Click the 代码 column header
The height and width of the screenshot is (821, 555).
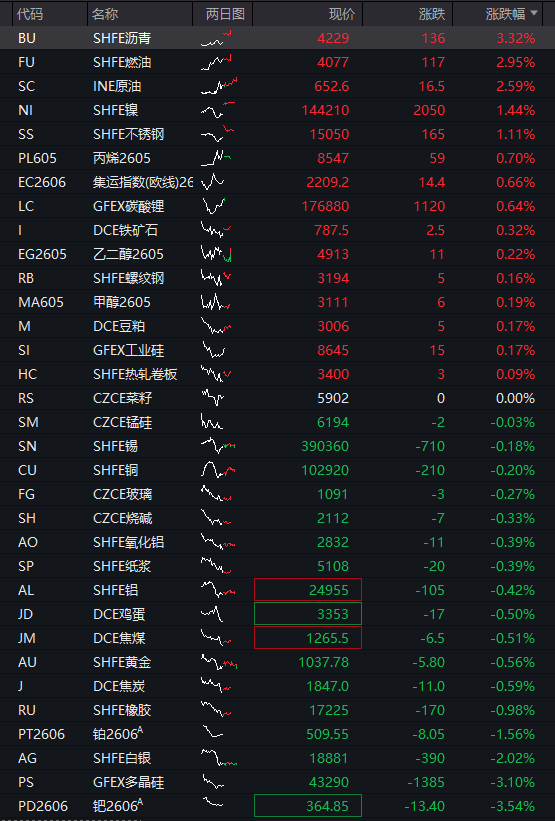coord(30,14)
